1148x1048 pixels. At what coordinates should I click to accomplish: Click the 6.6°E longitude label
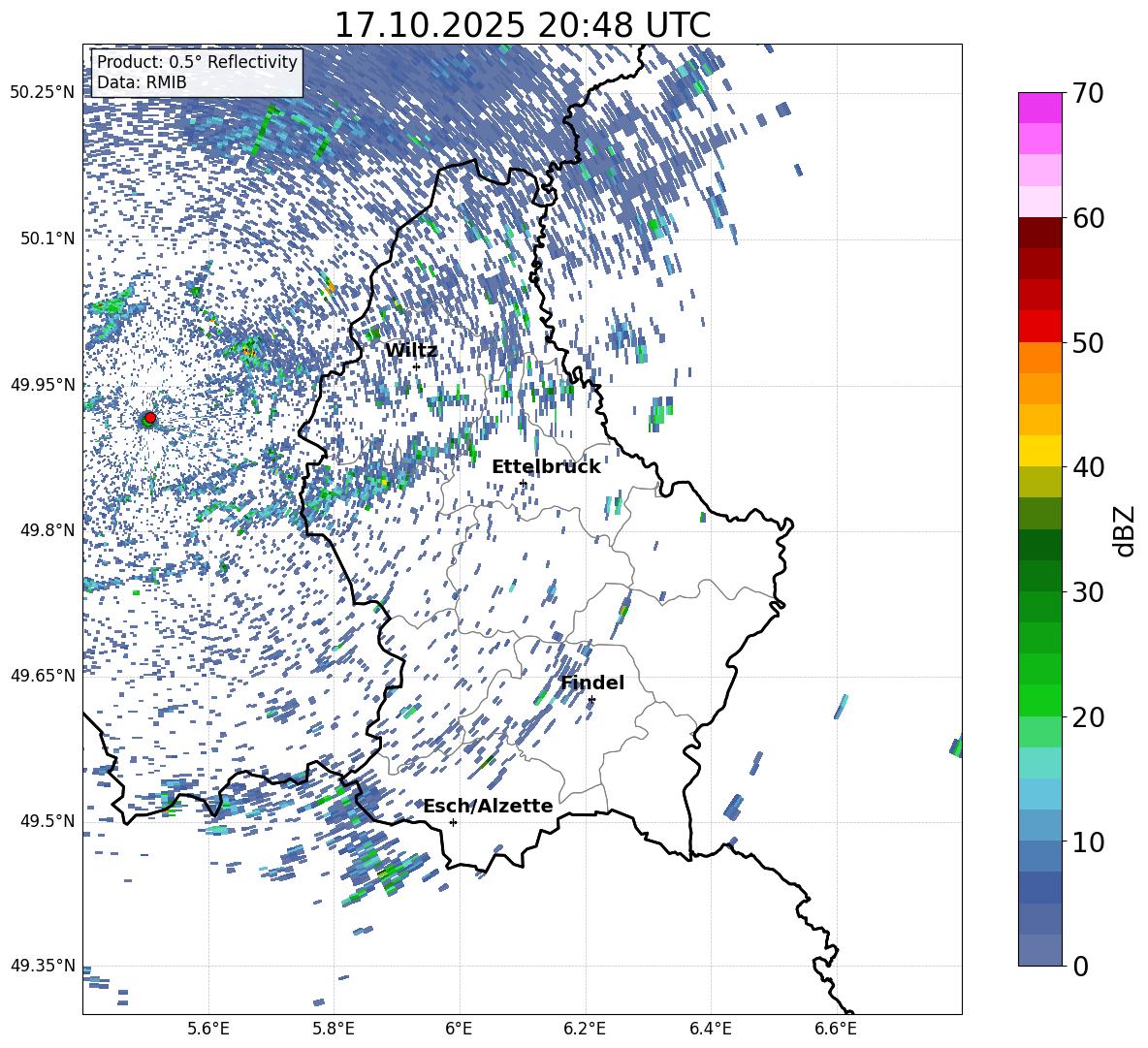coord(837,1030)
